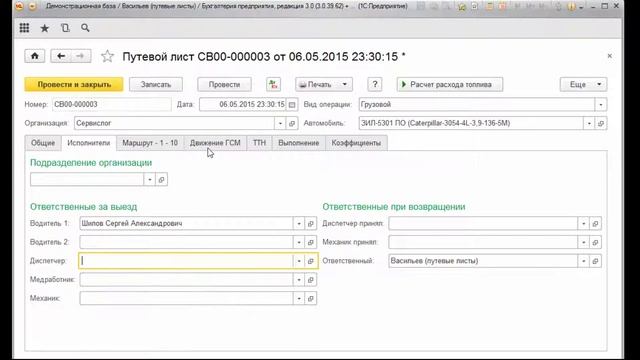Run Расчет расхода топлива

pos(450,84)
